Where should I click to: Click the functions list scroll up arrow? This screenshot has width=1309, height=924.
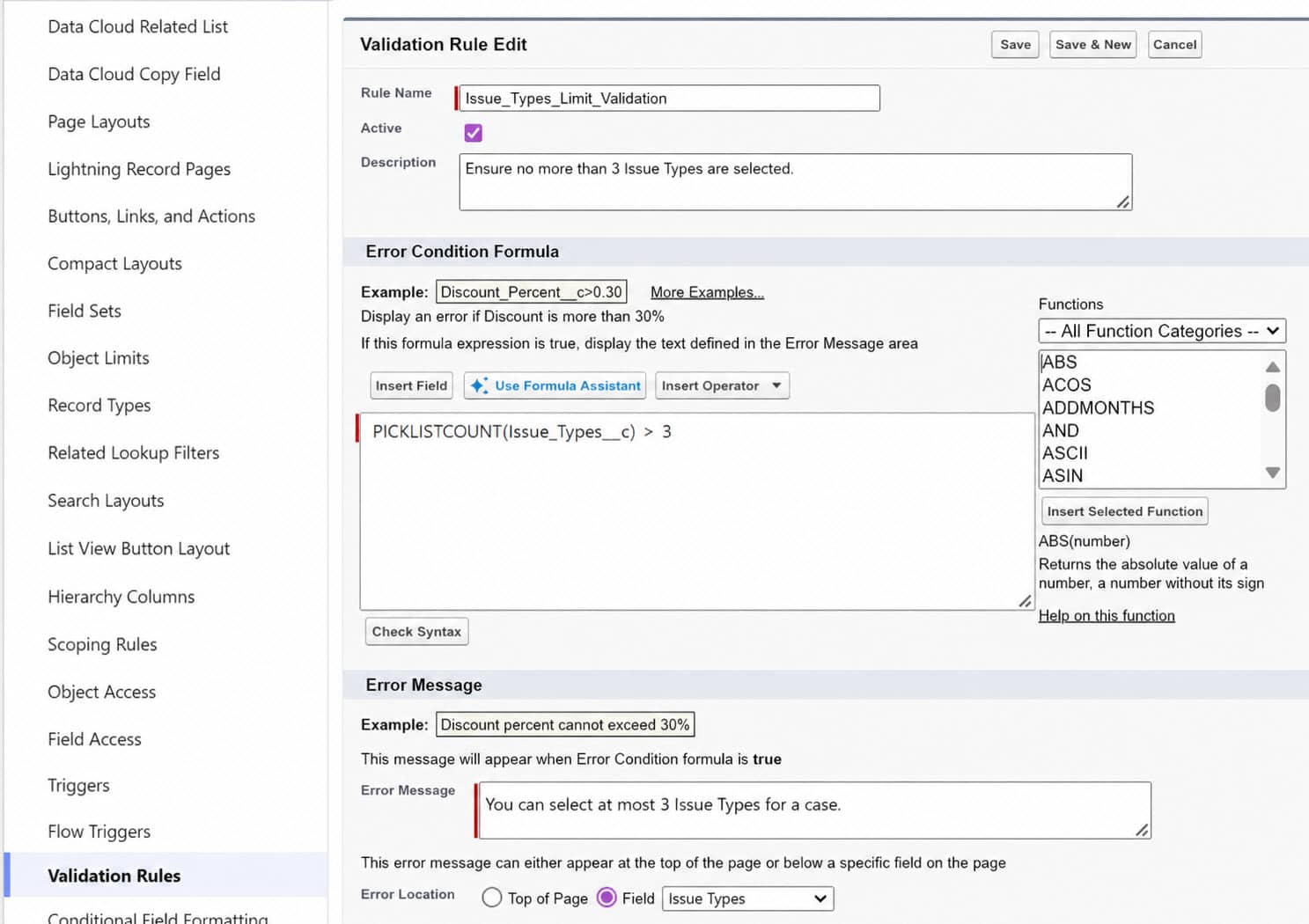pos(1272,366)
